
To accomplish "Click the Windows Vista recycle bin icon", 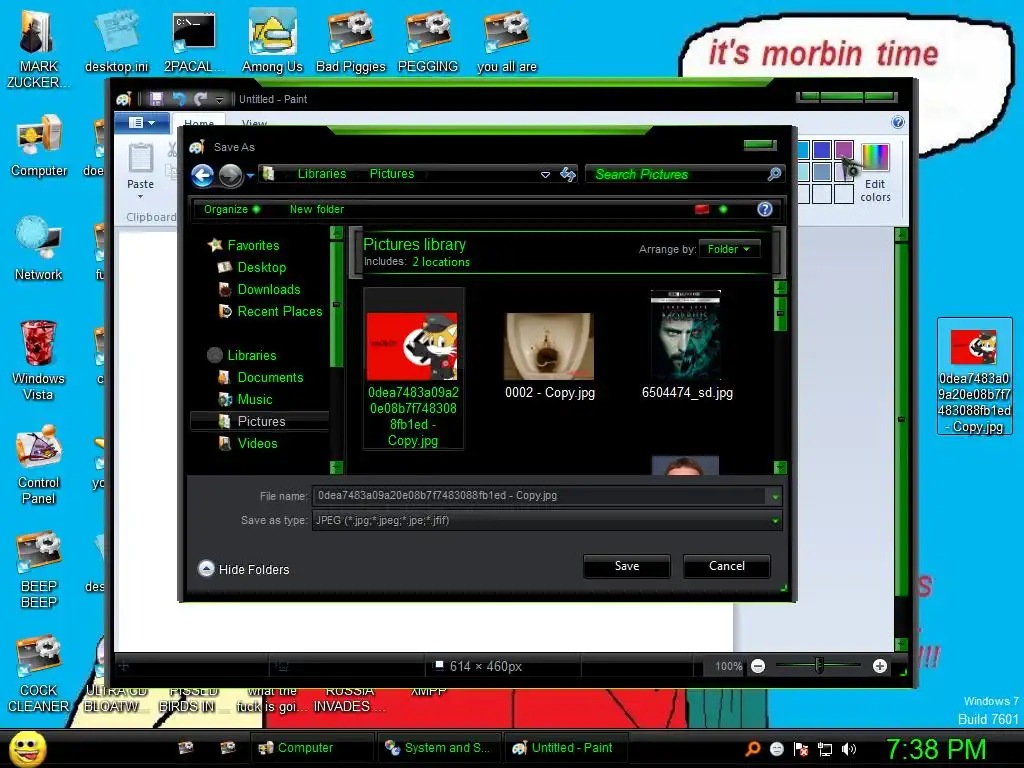I will (x=39, y=360).
